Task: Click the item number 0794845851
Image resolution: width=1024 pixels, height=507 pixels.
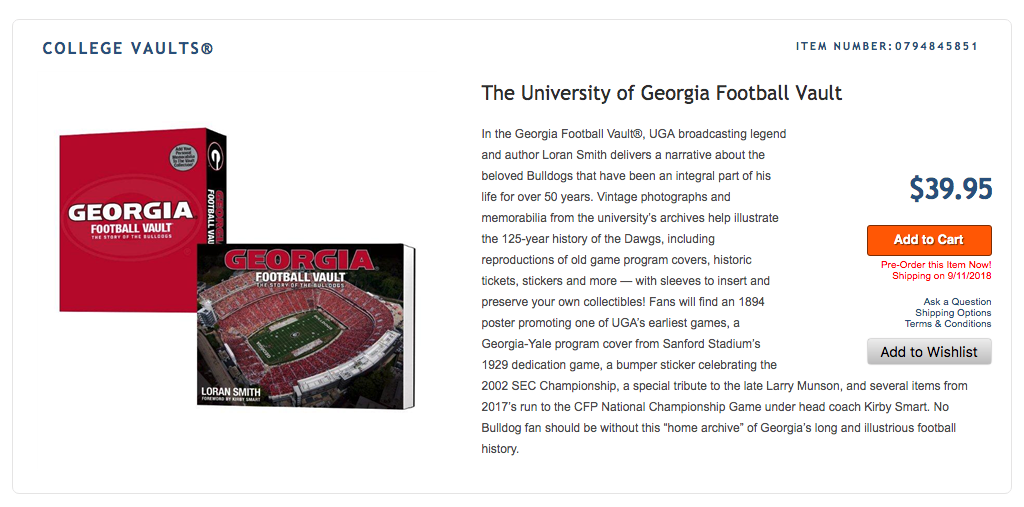Action: (x=936, y=46)
